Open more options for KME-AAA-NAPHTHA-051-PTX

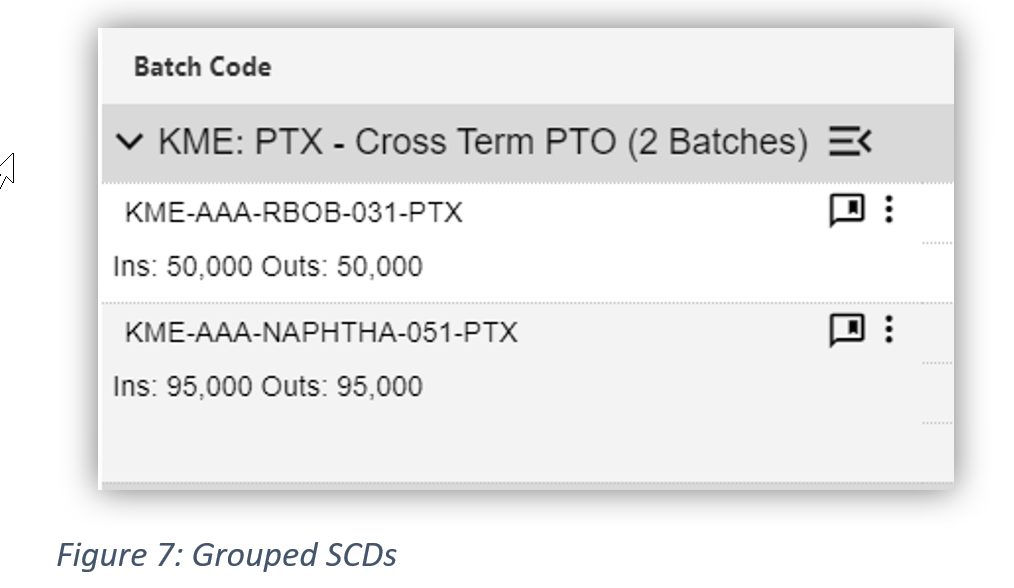889,330
